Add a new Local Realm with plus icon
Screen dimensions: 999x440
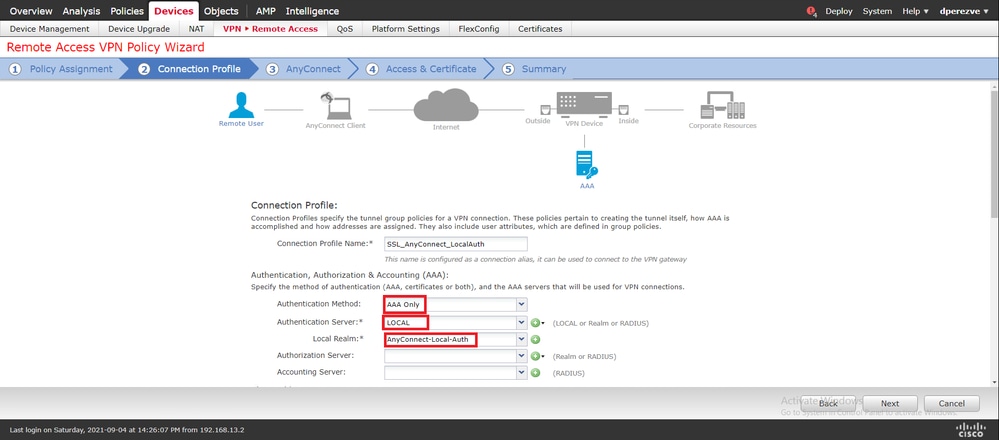(536, 339)
